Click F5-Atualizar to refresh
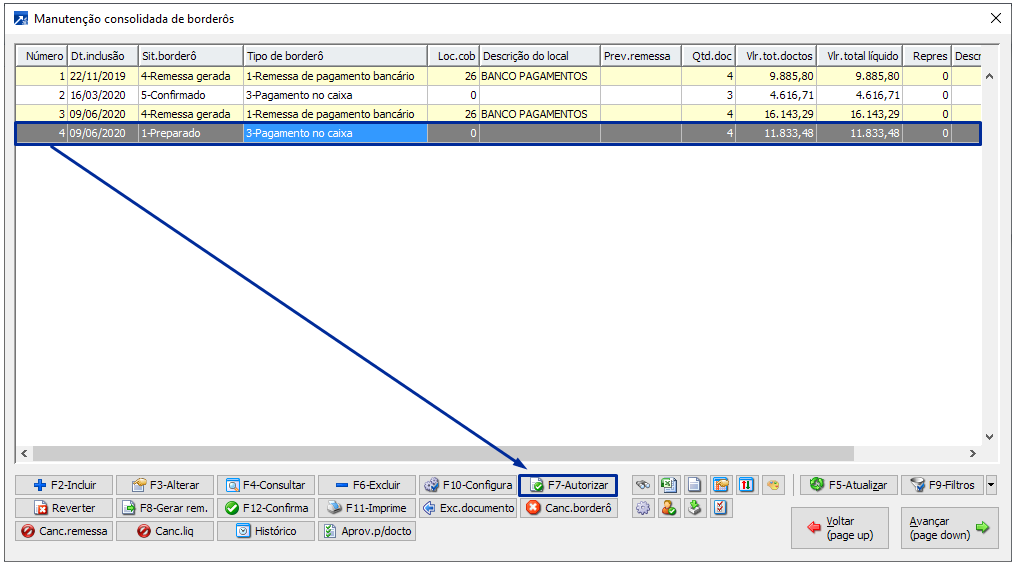Screen dimensions: 1017x567 [x=849, y=485]
